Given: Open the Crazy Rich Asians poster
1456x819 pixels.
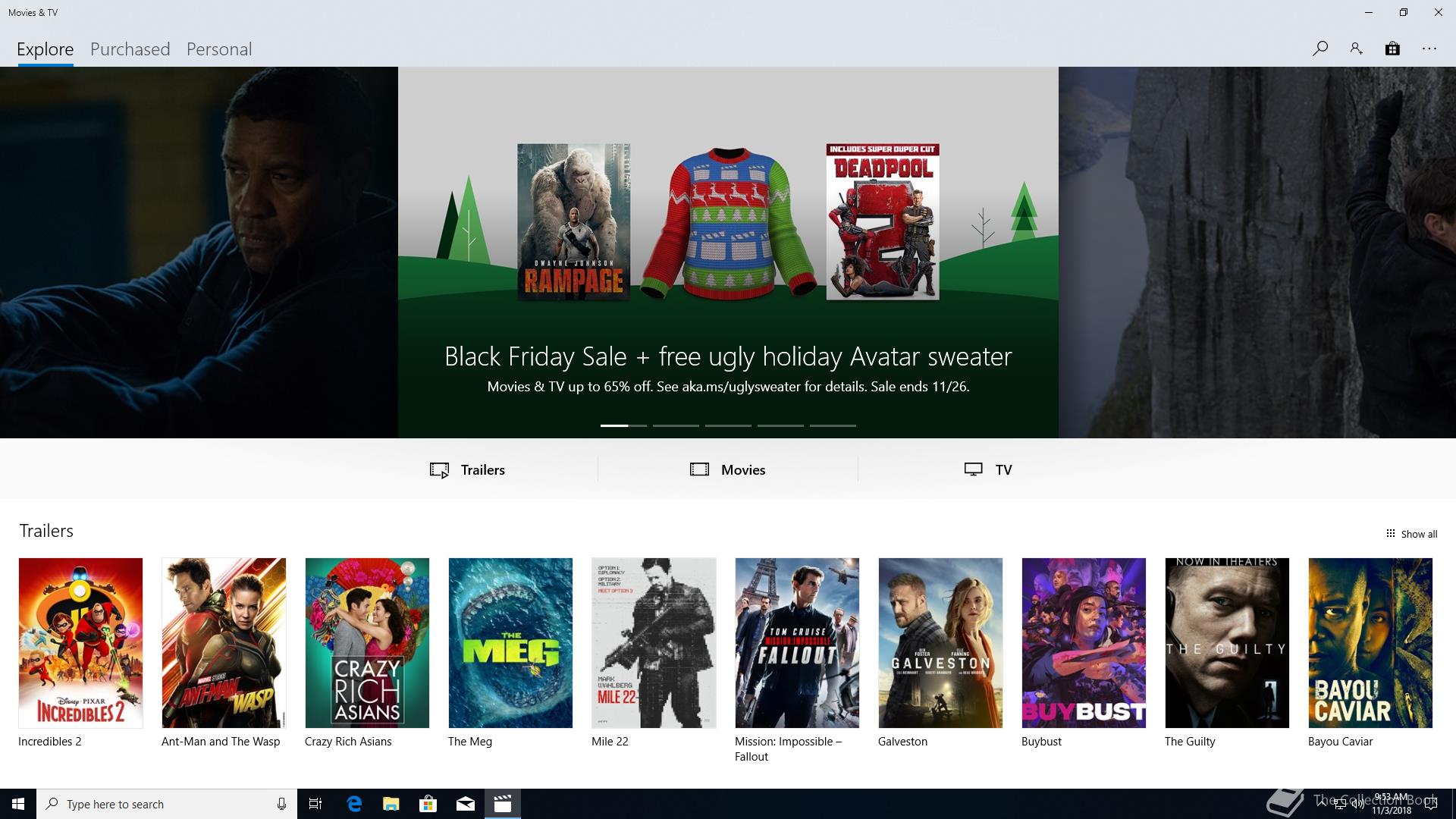Looking at the screenshot, I should pos(367,643).
